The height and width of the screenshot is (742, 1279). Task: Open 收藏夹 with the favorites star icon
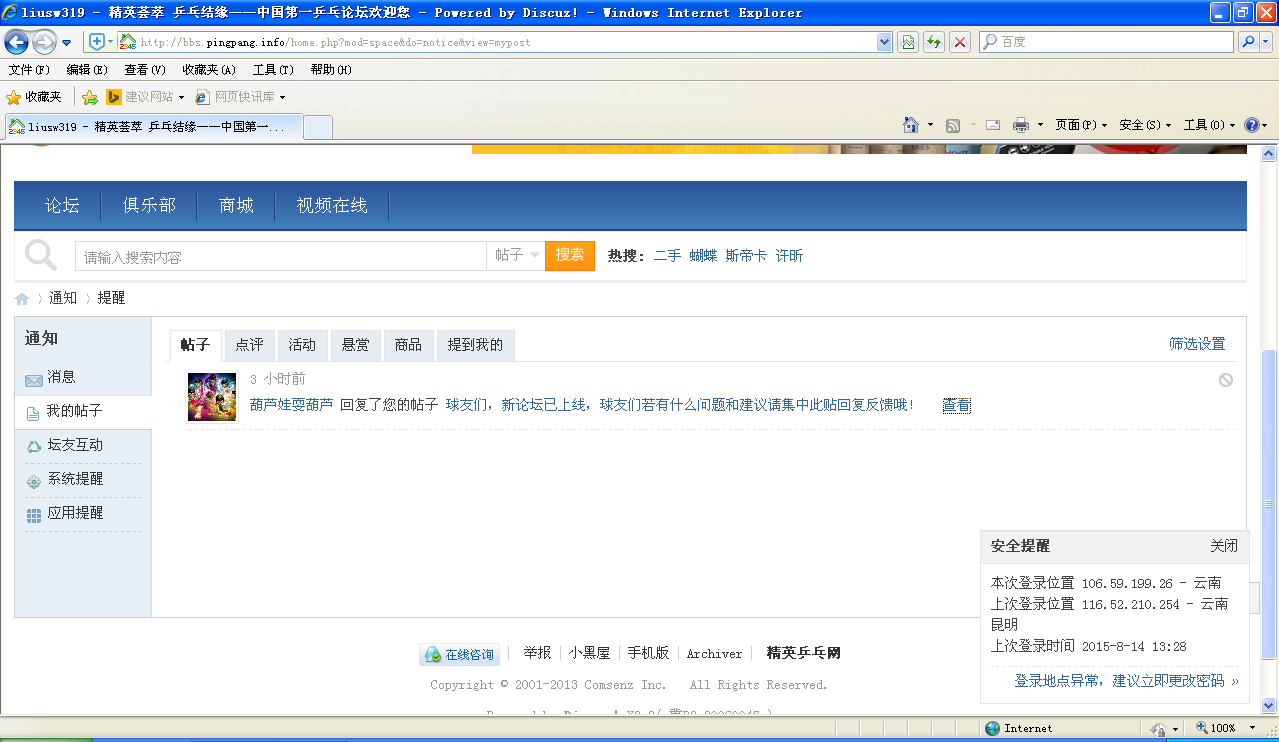[x=35, y=97]
